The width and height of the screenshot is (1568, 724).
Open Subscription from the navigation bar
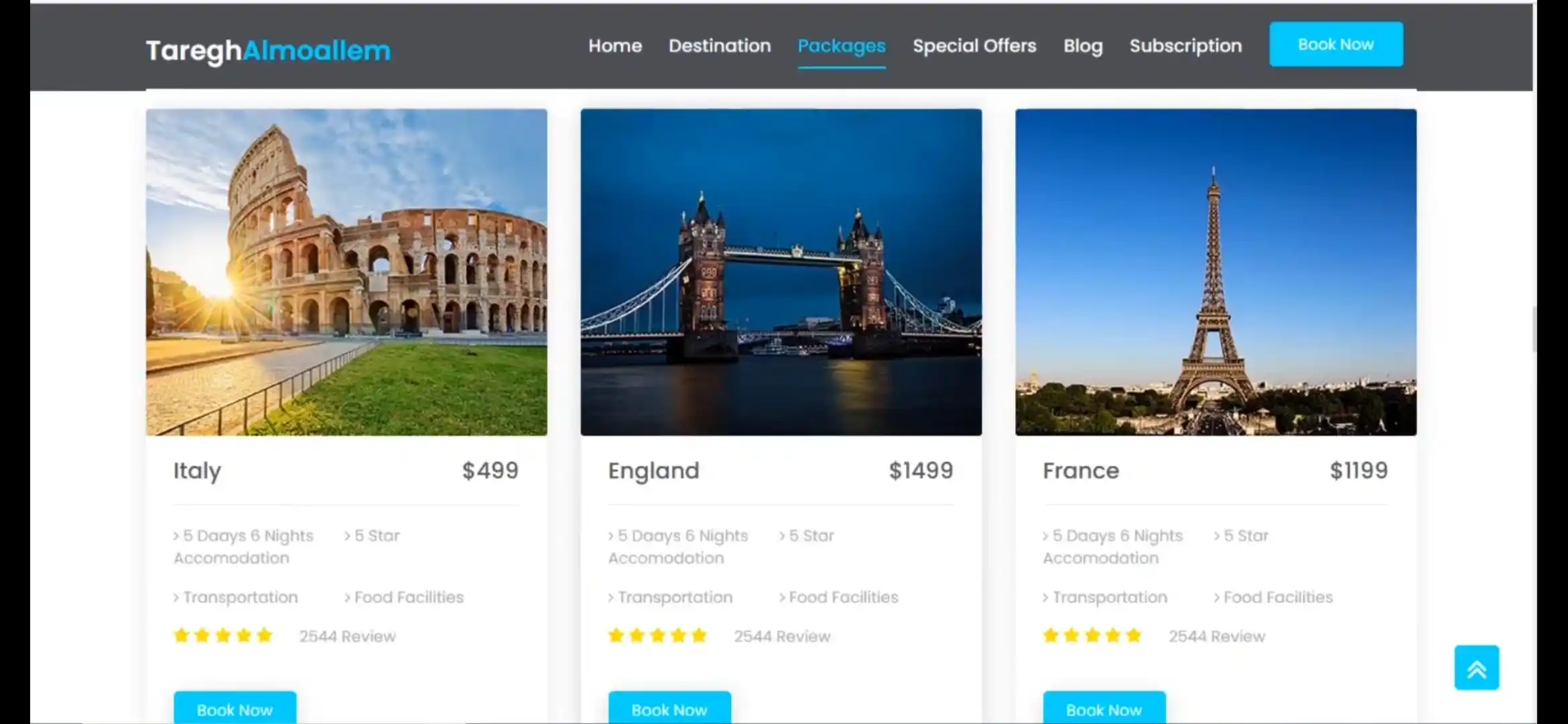click(x=1185, y=46)
